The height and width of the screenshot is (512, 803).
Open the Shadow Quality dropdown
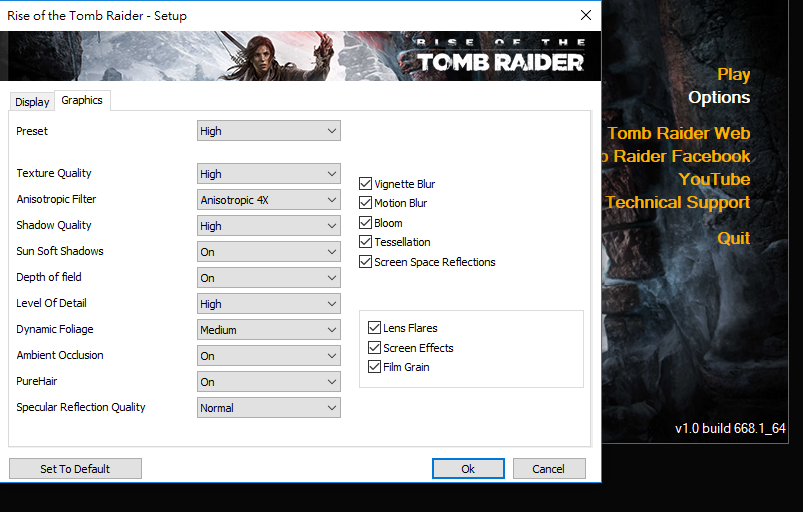[x=269, y=226]
